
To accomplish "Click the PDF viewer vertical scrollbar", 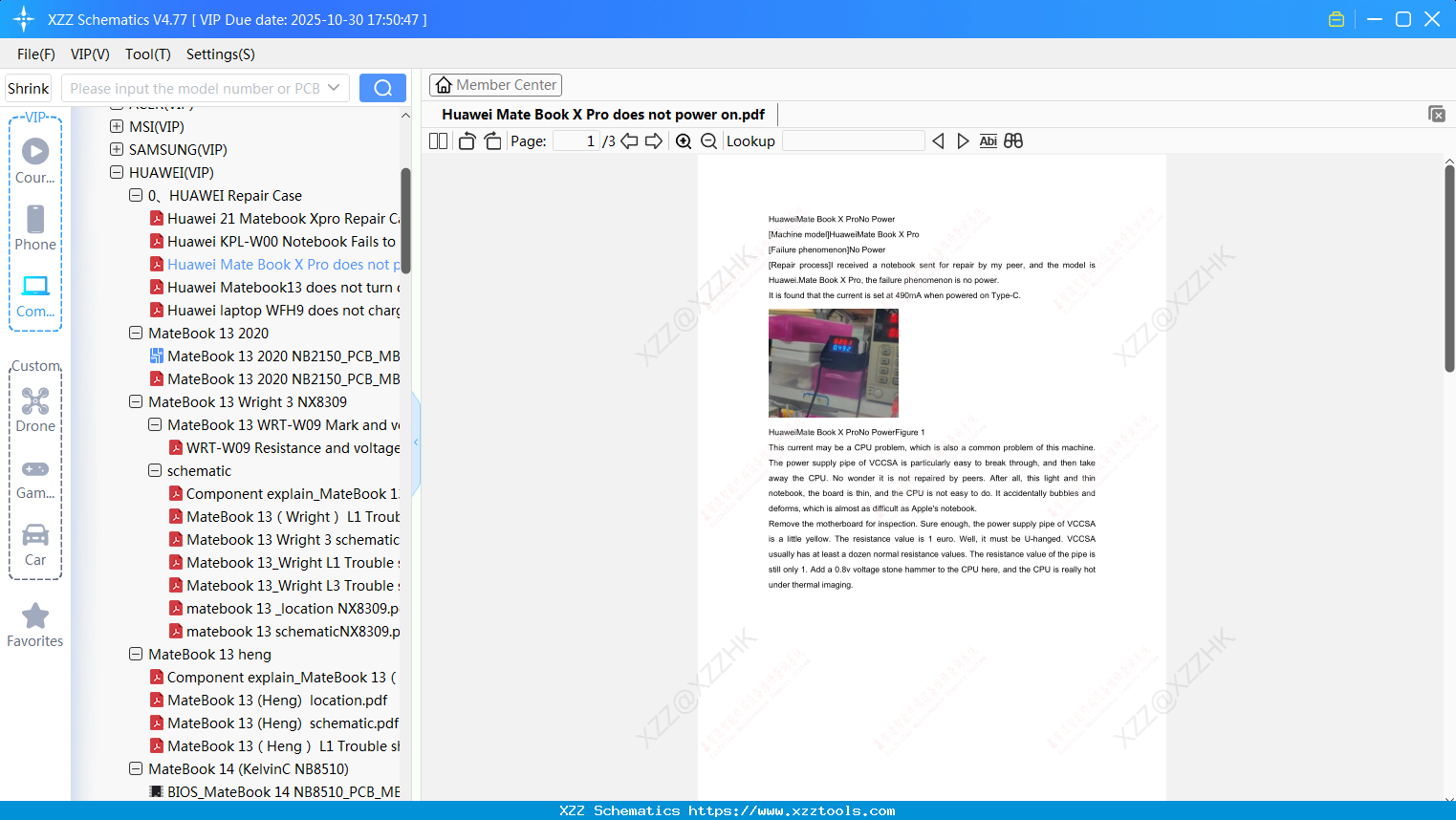I will click(1449, 269).
